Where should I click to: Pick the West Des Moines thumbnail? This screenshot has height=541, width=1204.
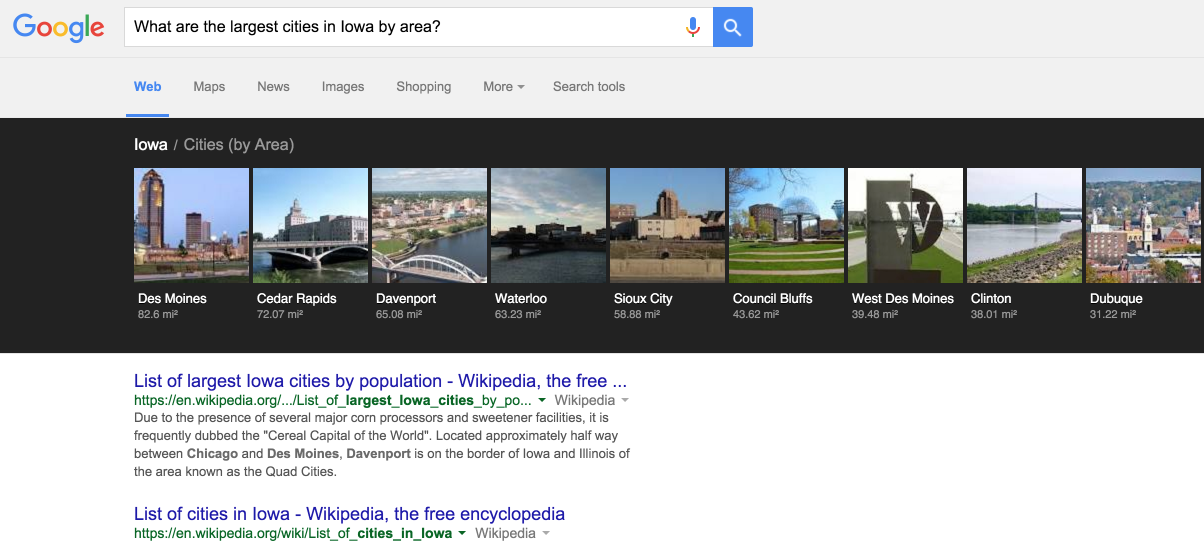coord(905,225)
